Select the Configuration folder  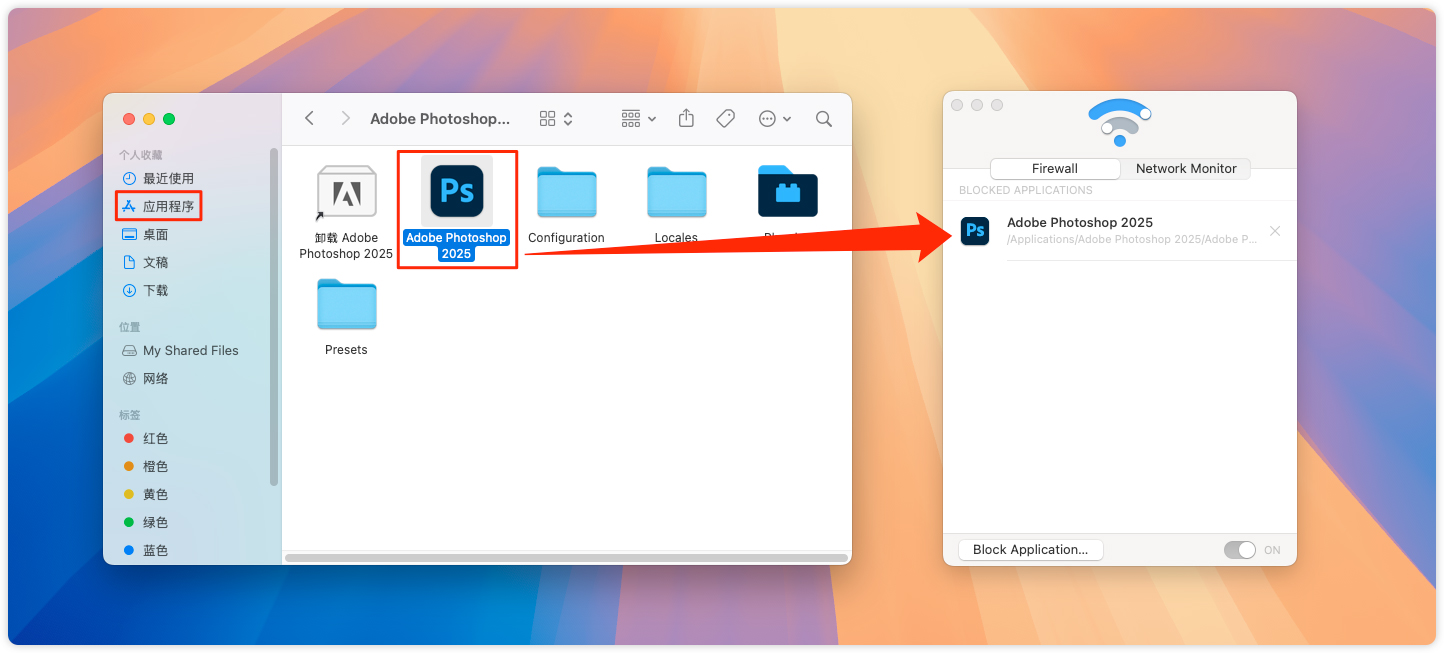click(566, 205)
